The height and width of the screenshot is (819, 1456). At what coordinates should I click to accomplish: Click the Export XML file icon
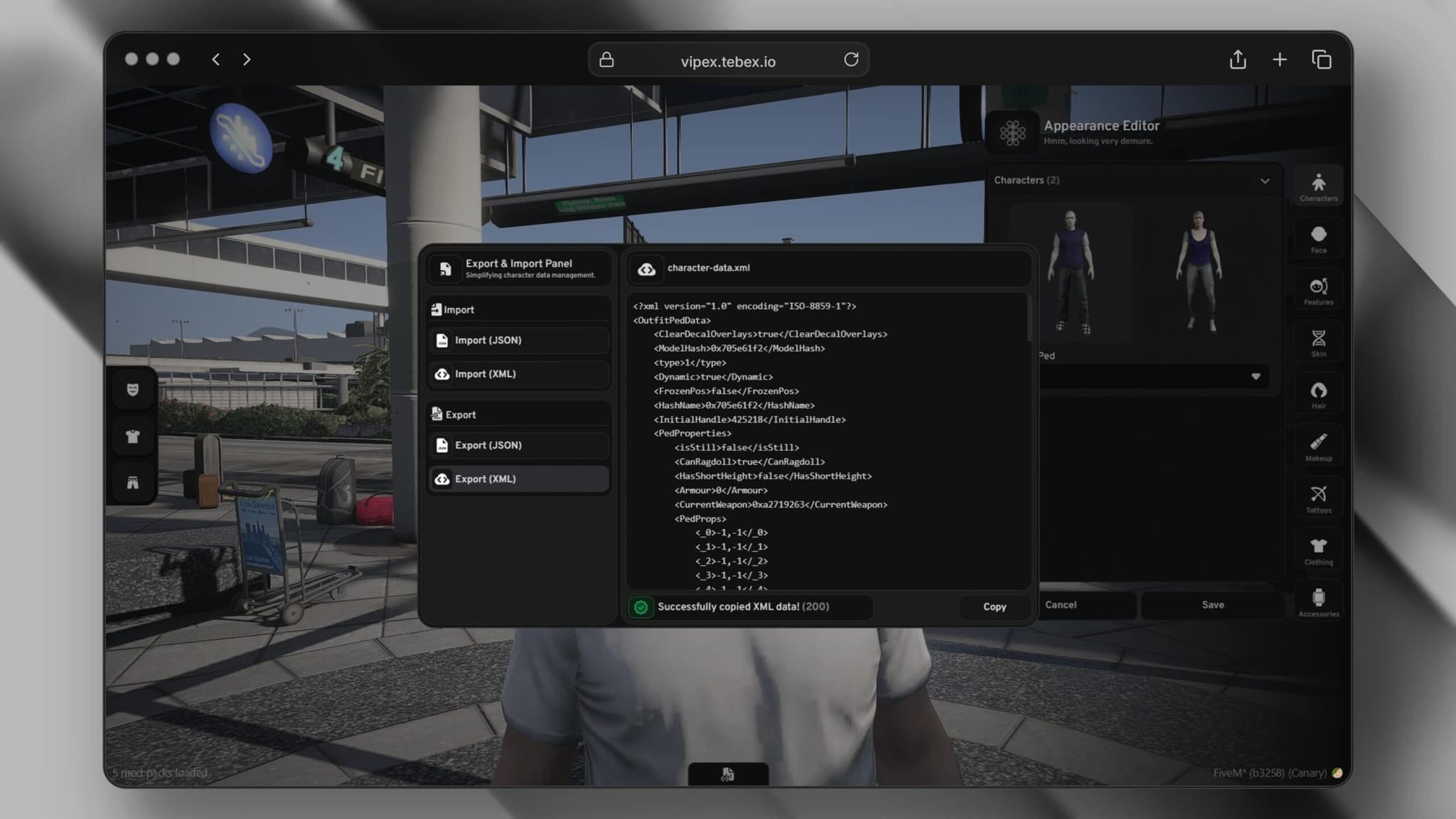tap(442, 478)
